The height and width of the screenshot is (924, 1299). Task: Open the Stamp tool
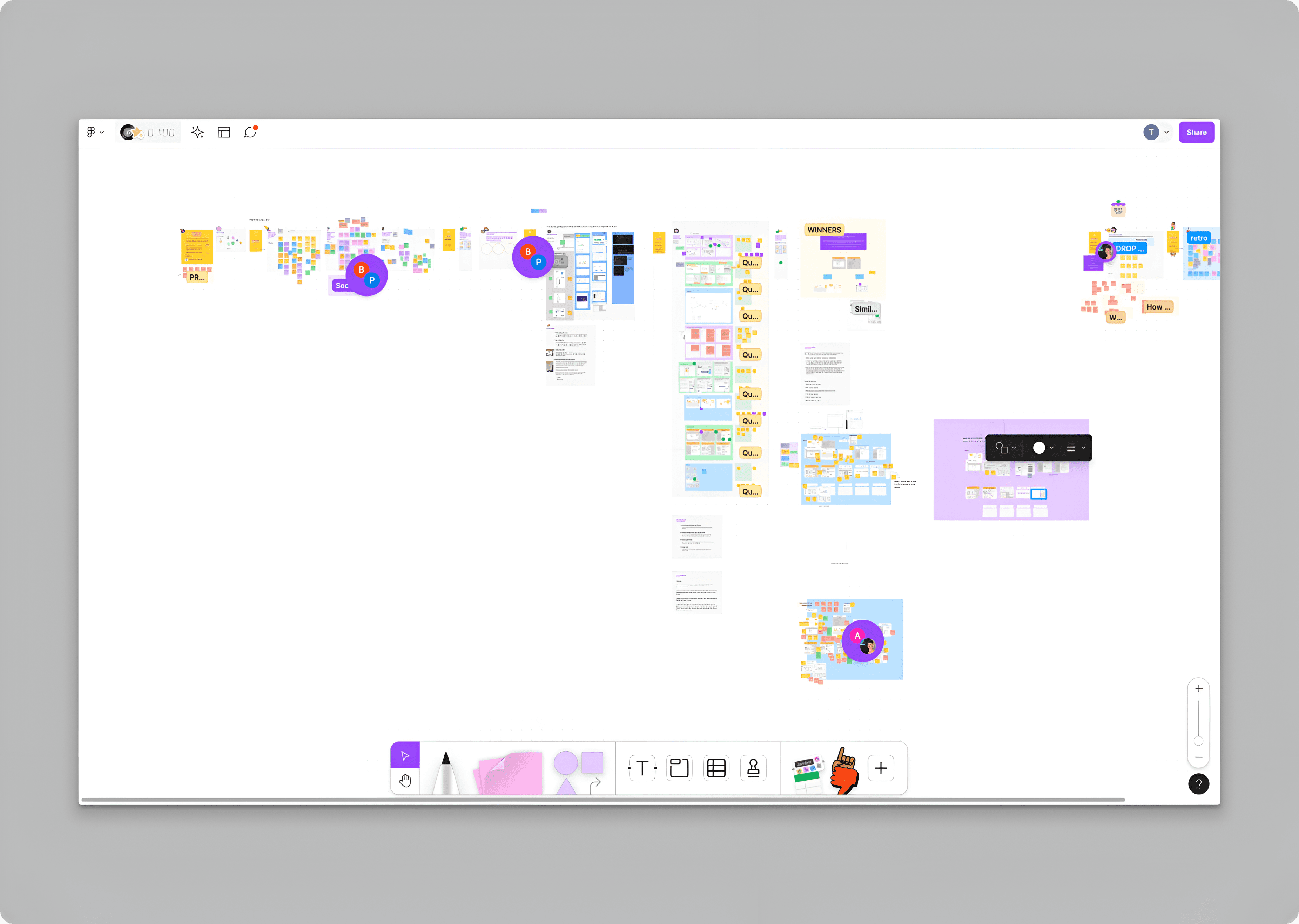click(x=753, y=768)
